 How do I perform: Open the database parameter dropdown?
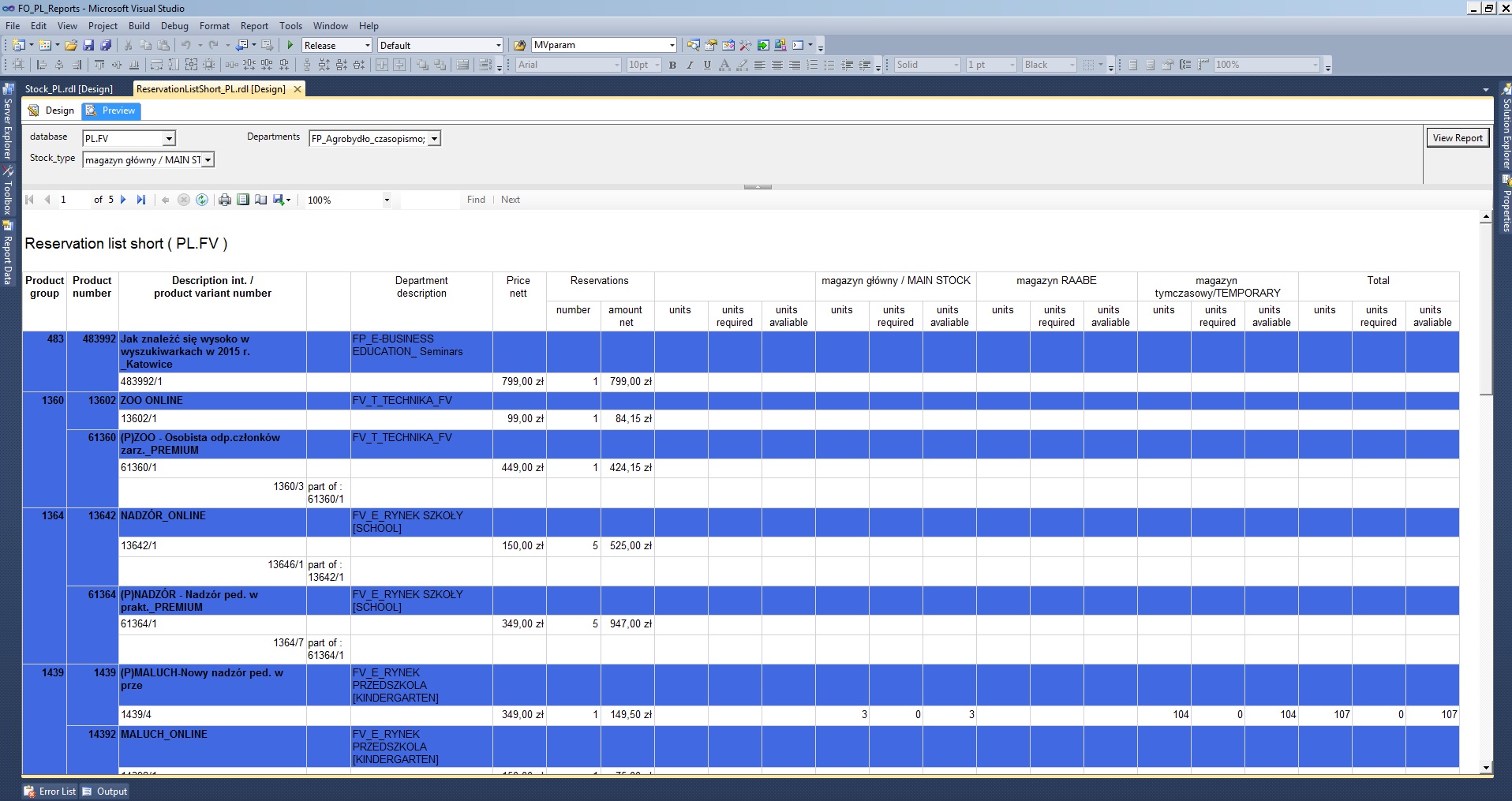tap(169, 139)
